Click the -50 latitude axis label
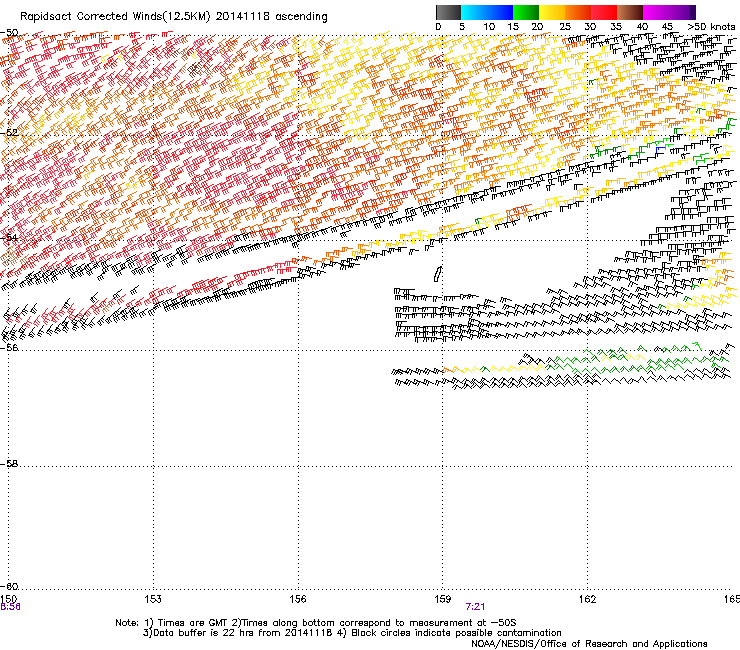 coord(9,33)
